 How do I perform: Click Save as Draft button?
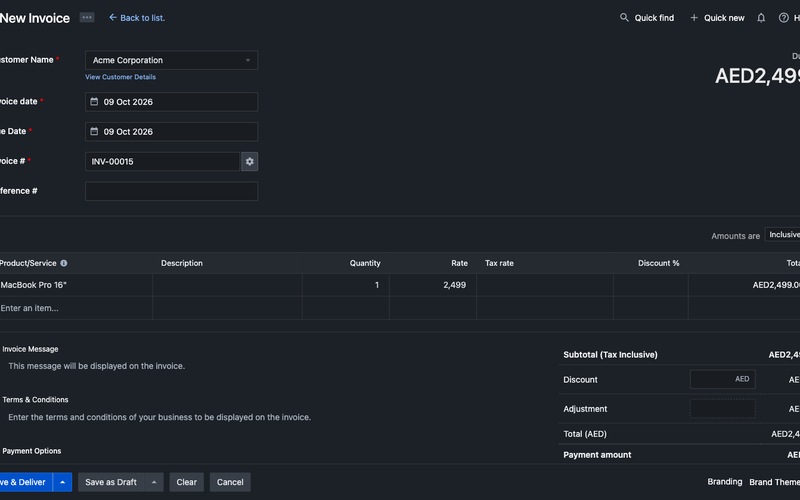point(111,482)
